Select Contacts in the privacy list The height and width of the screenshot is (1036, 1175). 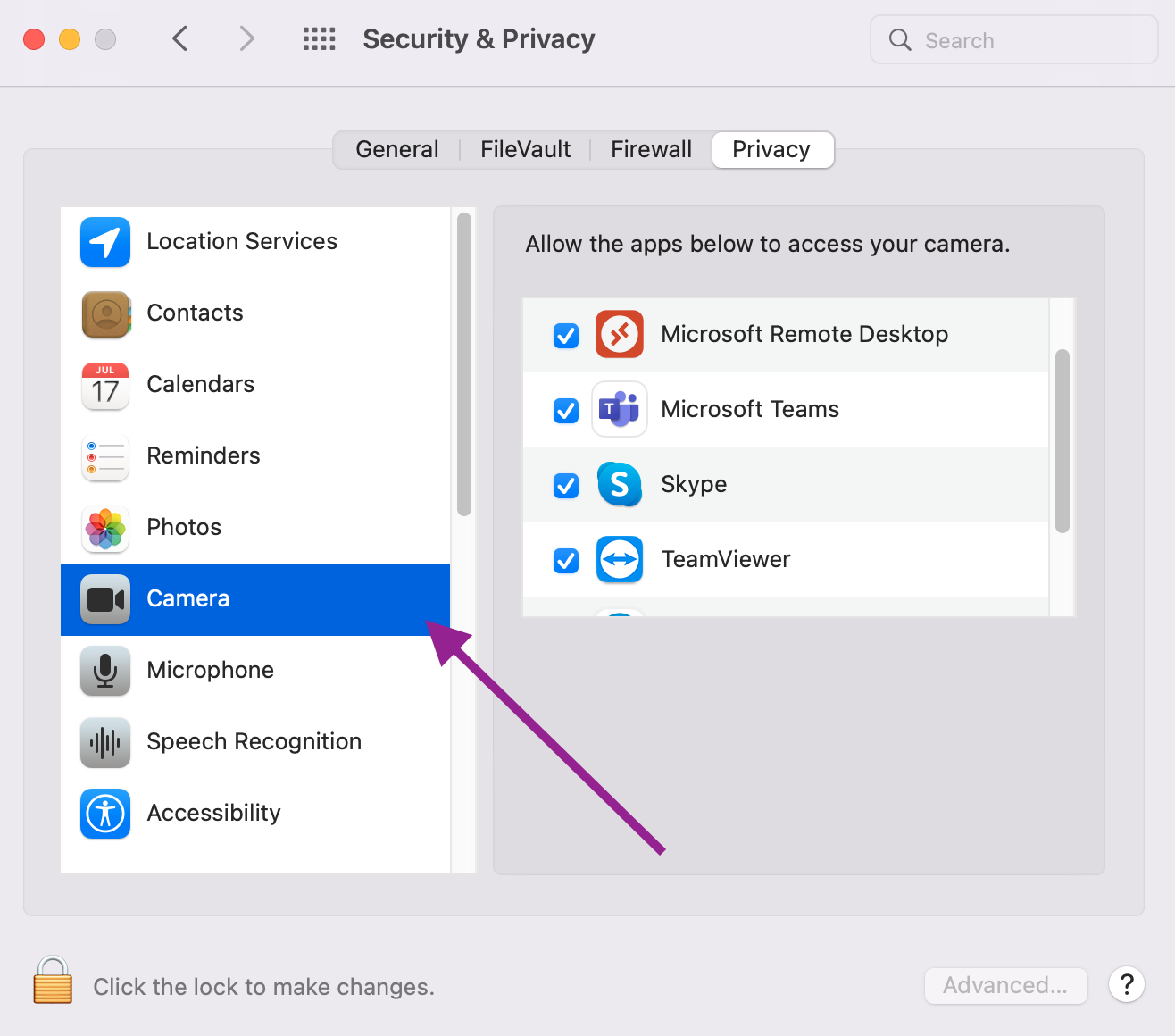pyautogui.click(x=255, y=314)
